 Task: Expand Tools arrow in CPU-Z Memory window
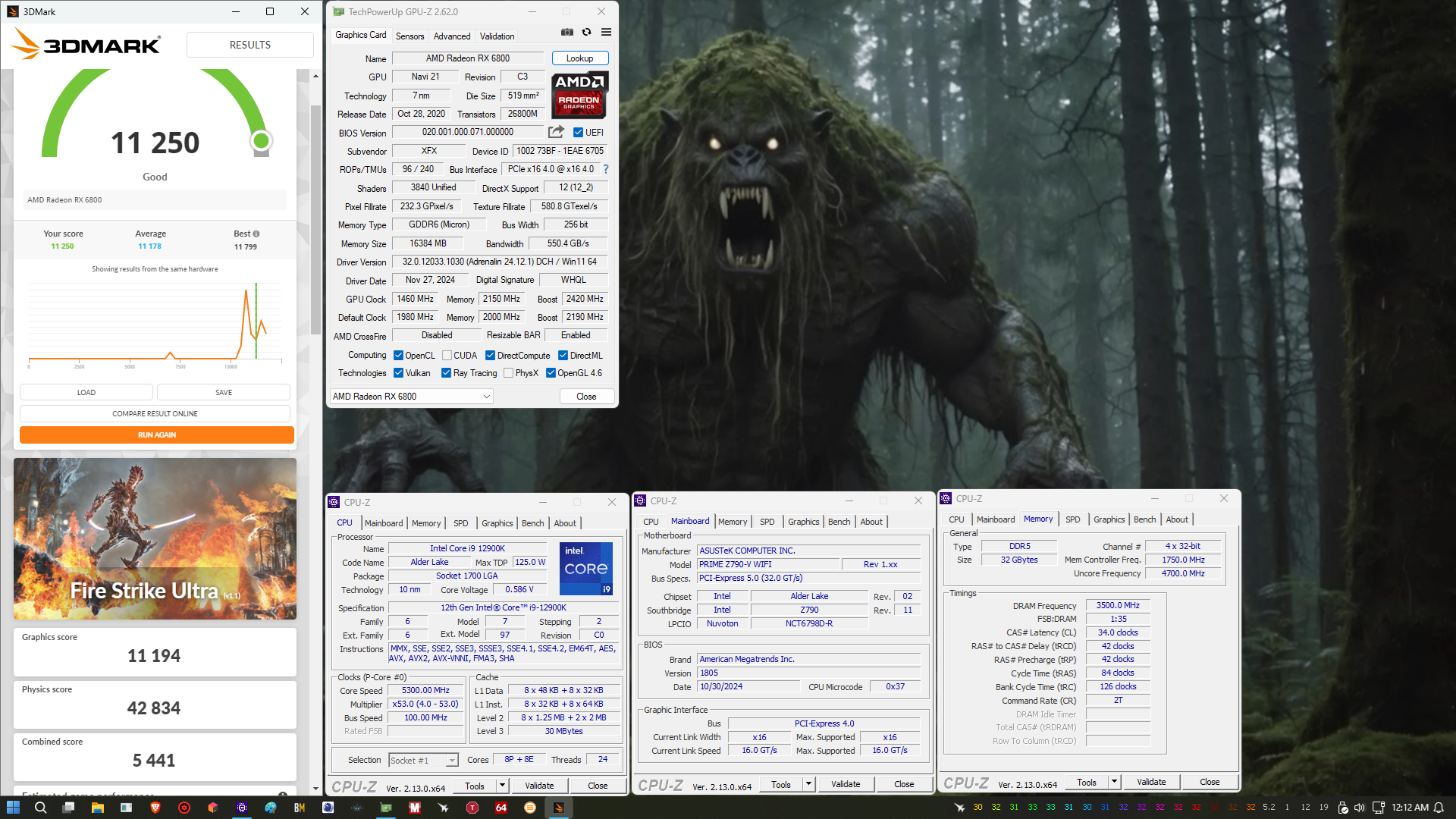pyautogui.click(x=1114, y=782)
